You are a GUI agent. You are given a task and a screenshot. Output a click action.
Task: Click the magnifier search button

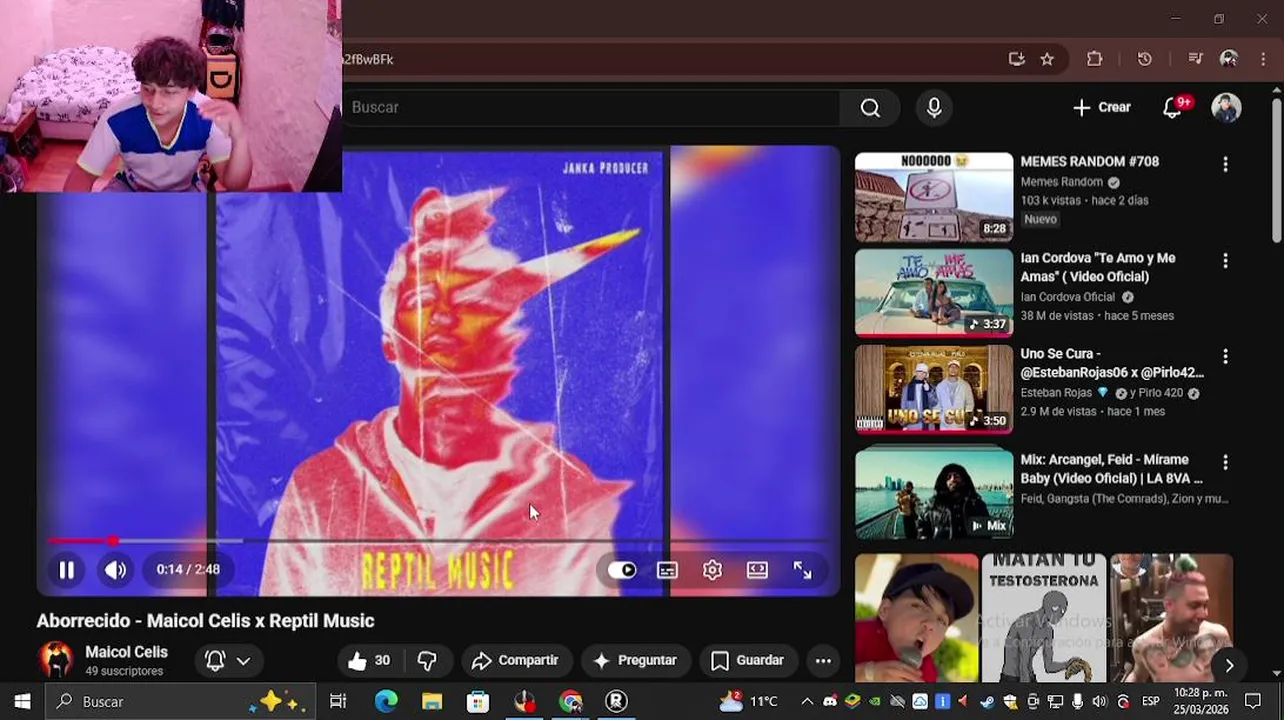coord(870,107)
